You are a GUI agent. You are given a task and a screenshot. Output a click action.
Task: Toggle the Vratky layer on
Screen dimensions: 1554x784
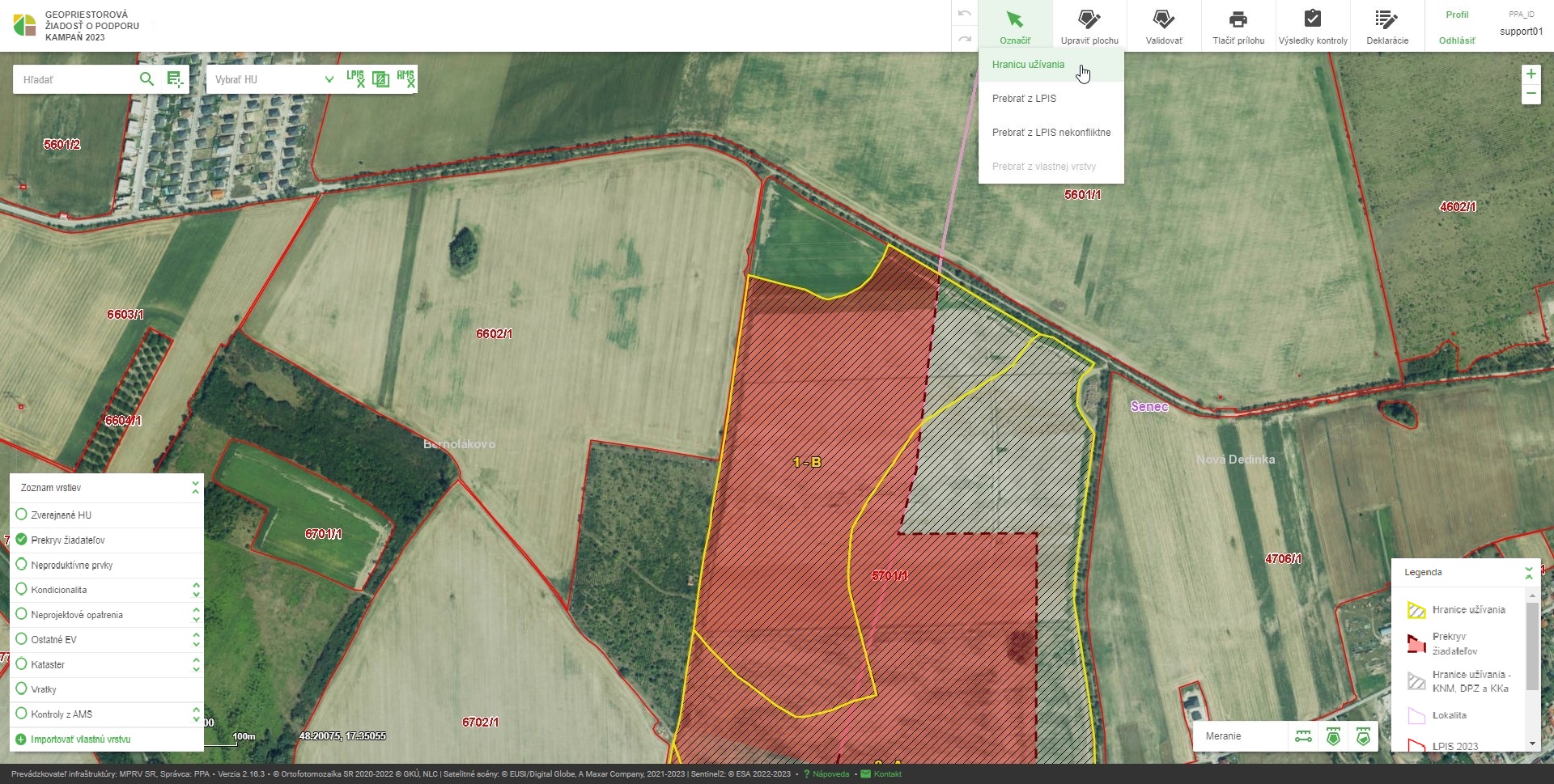(x=22, y=689)
